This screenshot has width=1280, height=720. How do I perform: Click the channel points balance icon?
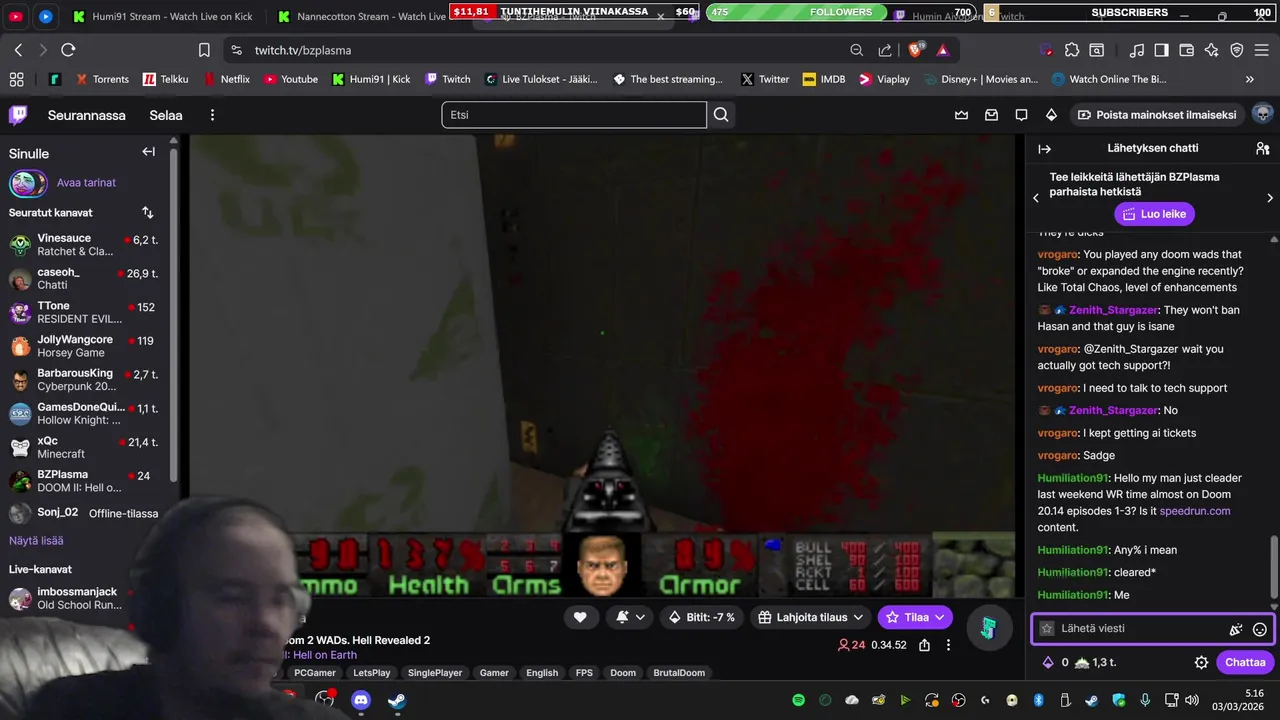click(x=1082, y=662)
